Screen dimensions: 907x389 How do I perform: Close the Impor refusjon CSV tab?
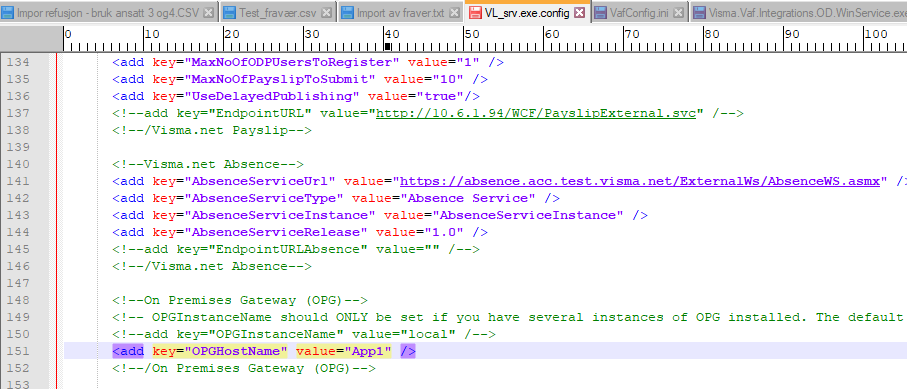pyautogui.click(x=209, y=12)
